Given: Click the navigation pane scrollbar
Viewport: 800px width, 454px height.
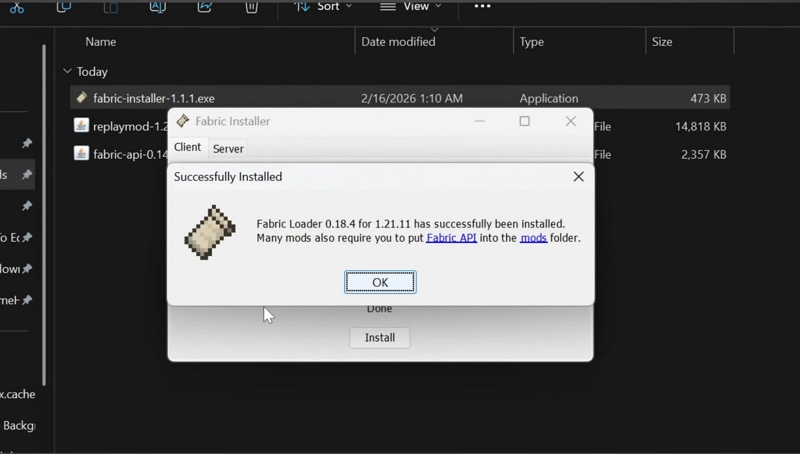Looking at the screenshot, I should pyautogui.click(x=44, y=214).
